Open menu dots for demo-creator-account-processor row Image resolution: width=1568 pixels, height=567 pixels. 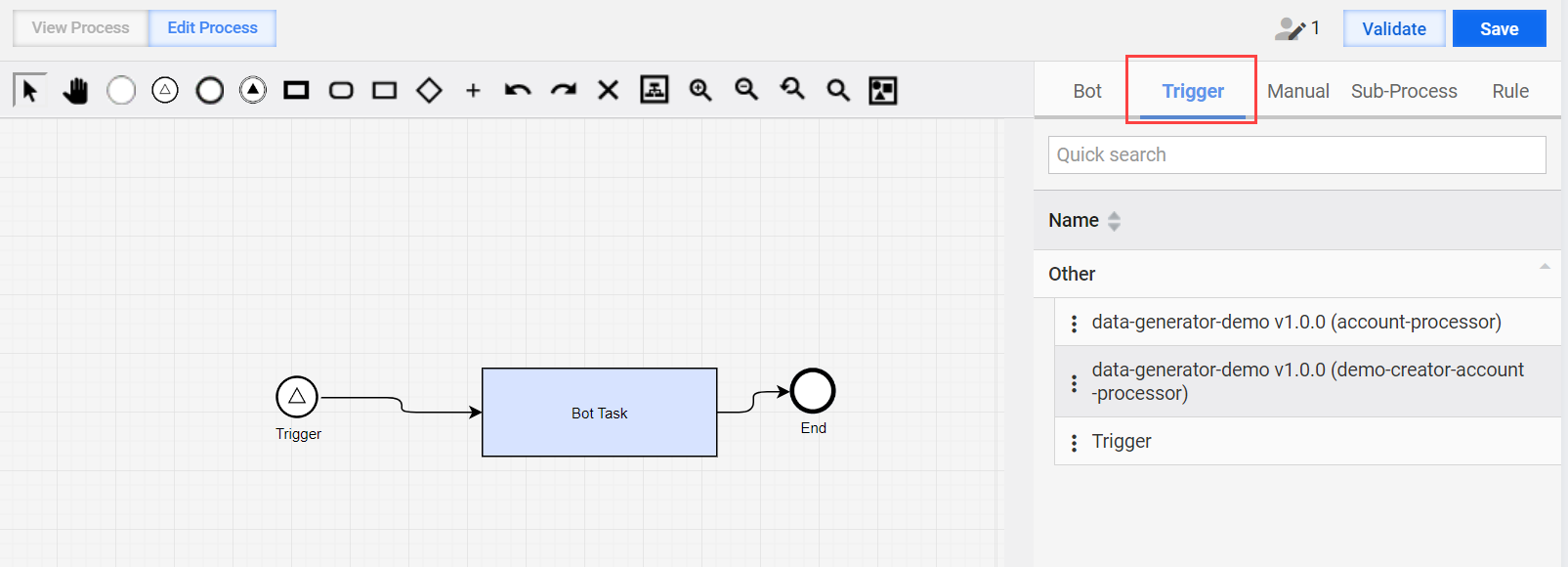pos(1074,383)
